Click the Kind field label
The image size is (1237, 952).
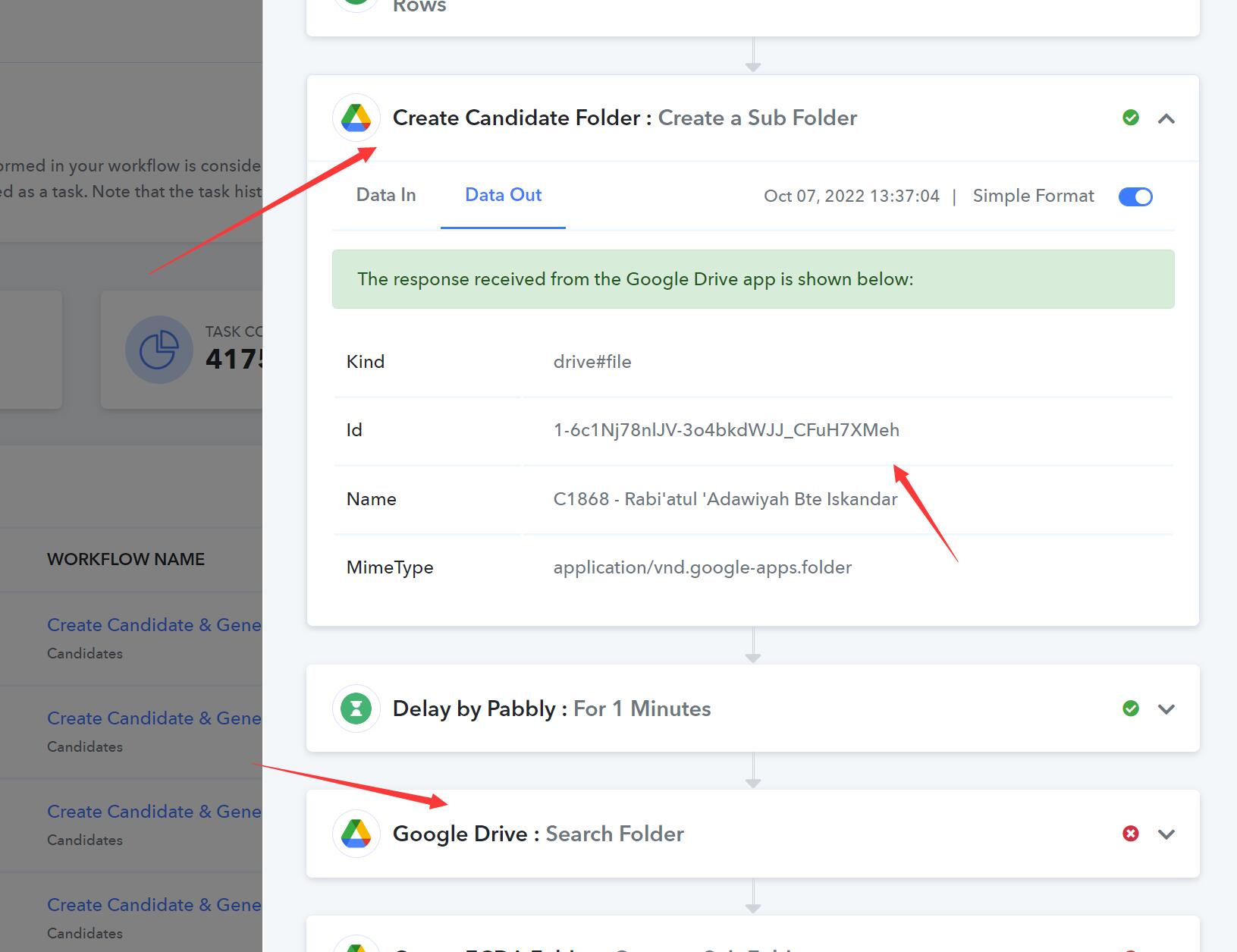[x=366, y=362]
